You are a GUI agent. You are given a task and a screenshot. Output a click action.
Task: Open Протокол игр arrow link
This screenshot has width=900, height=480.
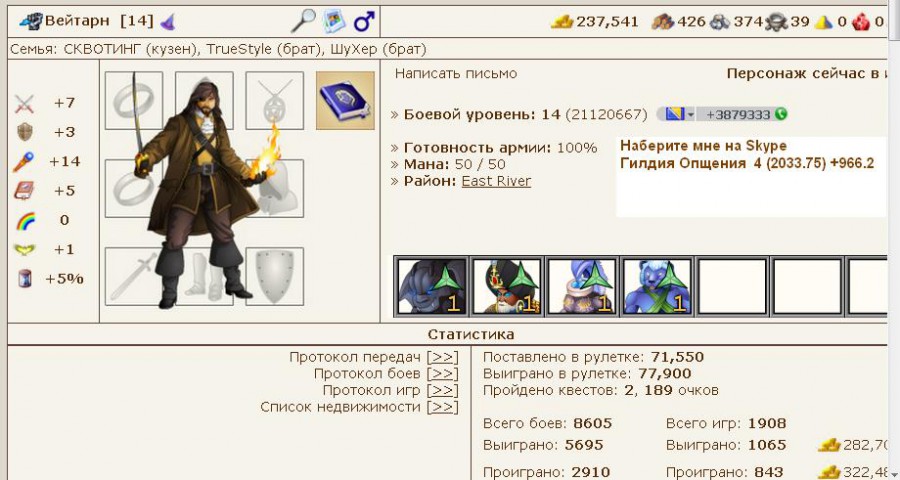point(443,390)
